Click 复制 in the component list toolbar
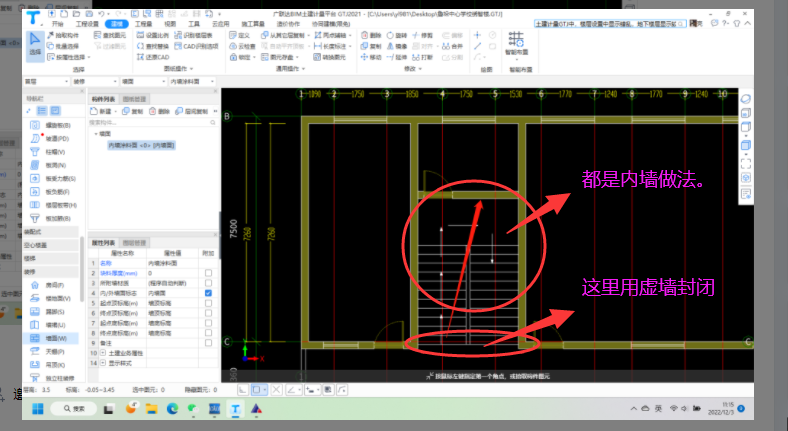788x431 pixels. [x=133, y=112]
